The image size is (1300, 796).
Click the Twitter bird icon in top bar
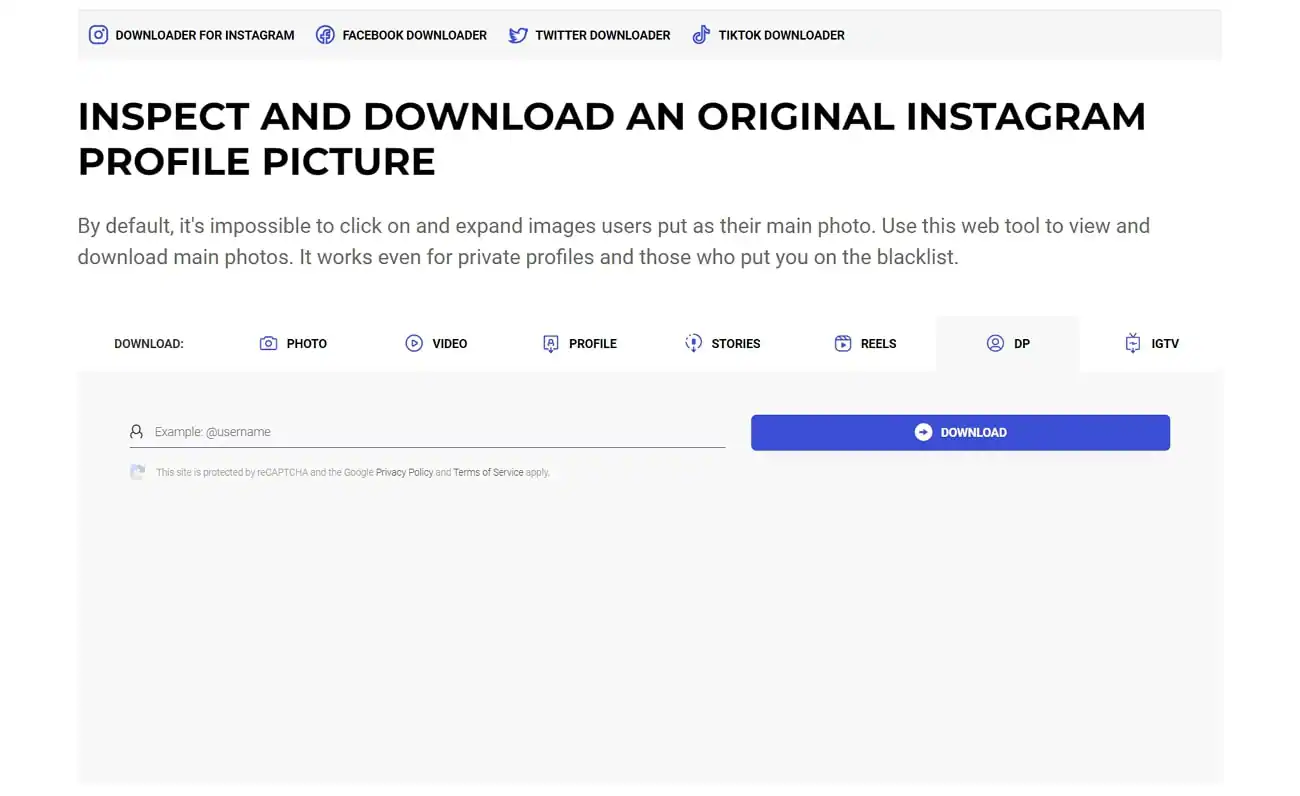518,35
